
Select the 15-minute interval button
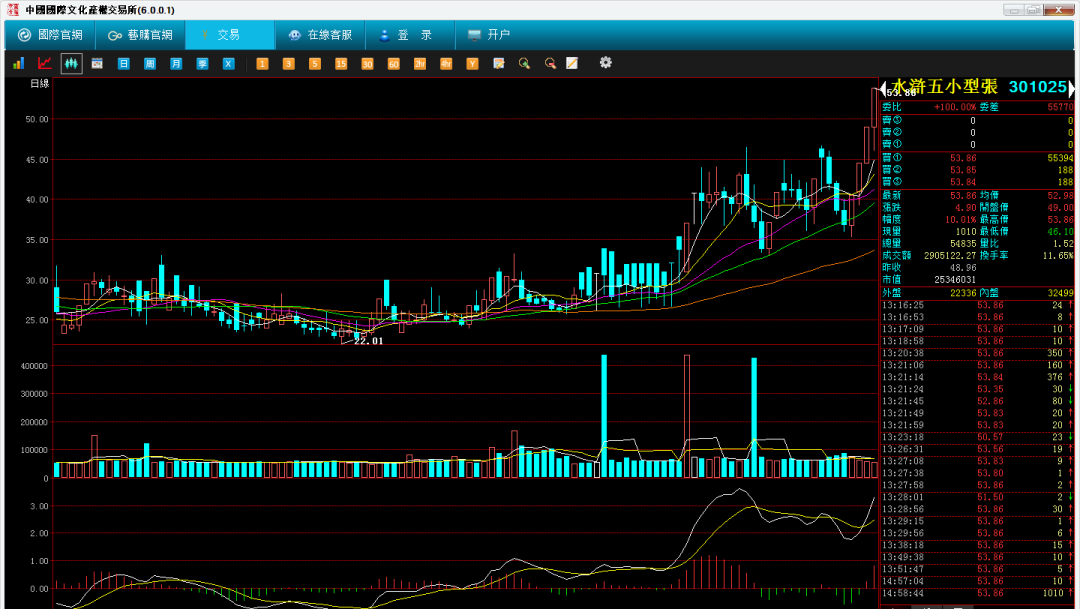pos(340,63)
